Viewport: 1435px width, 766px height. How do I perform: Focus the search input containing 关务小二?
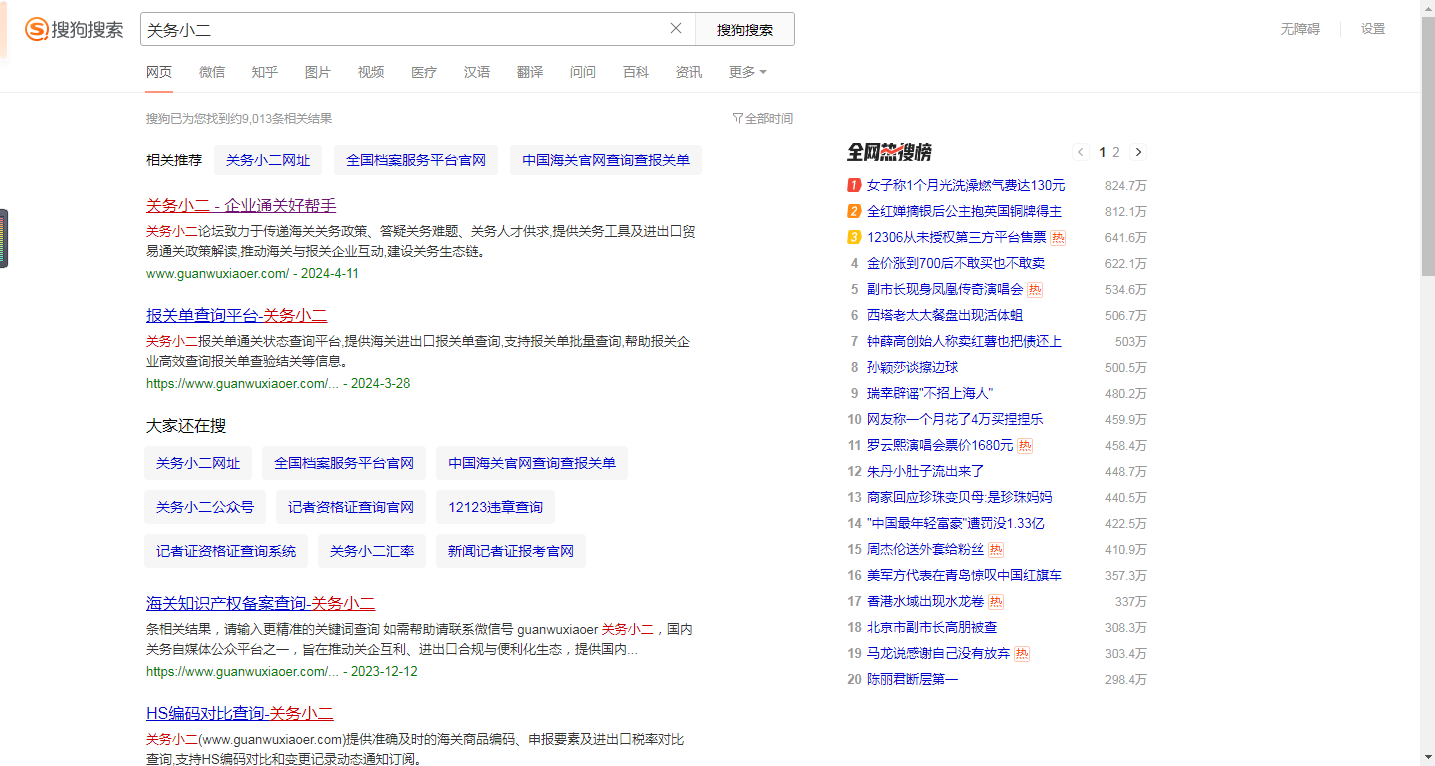click(x=405, y=29)
